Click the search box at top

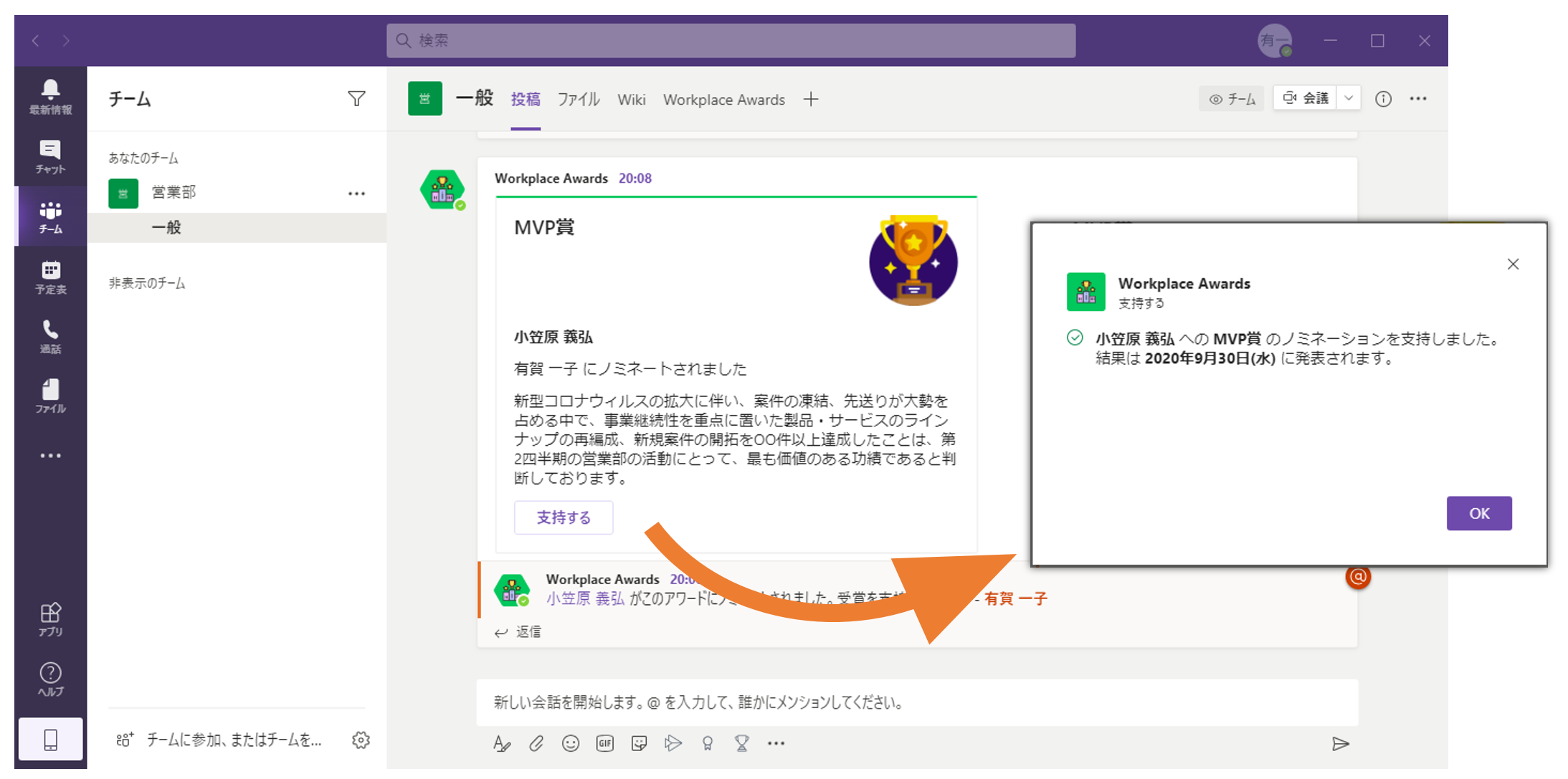click(731, 40)
